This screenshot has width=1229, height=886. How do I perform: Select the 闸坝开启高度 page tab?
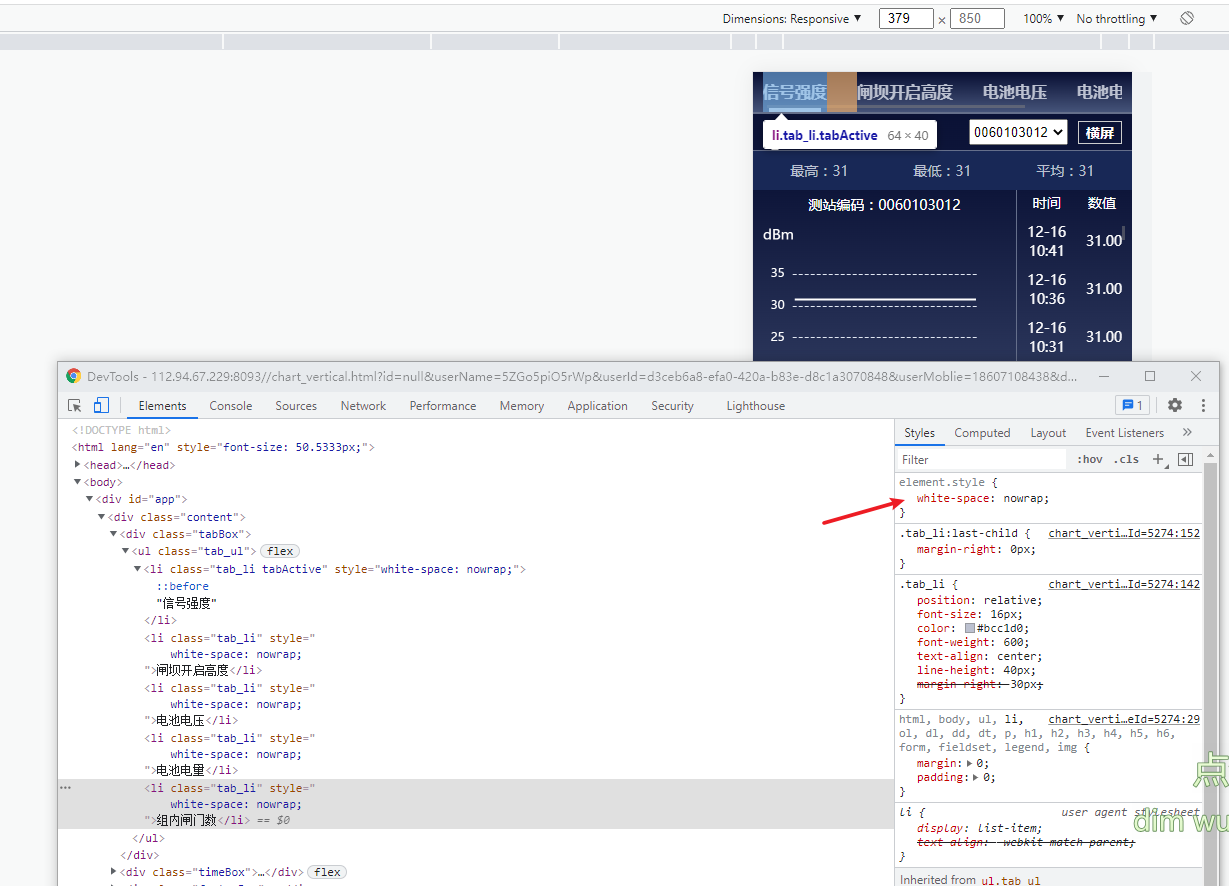pos(905,92)
